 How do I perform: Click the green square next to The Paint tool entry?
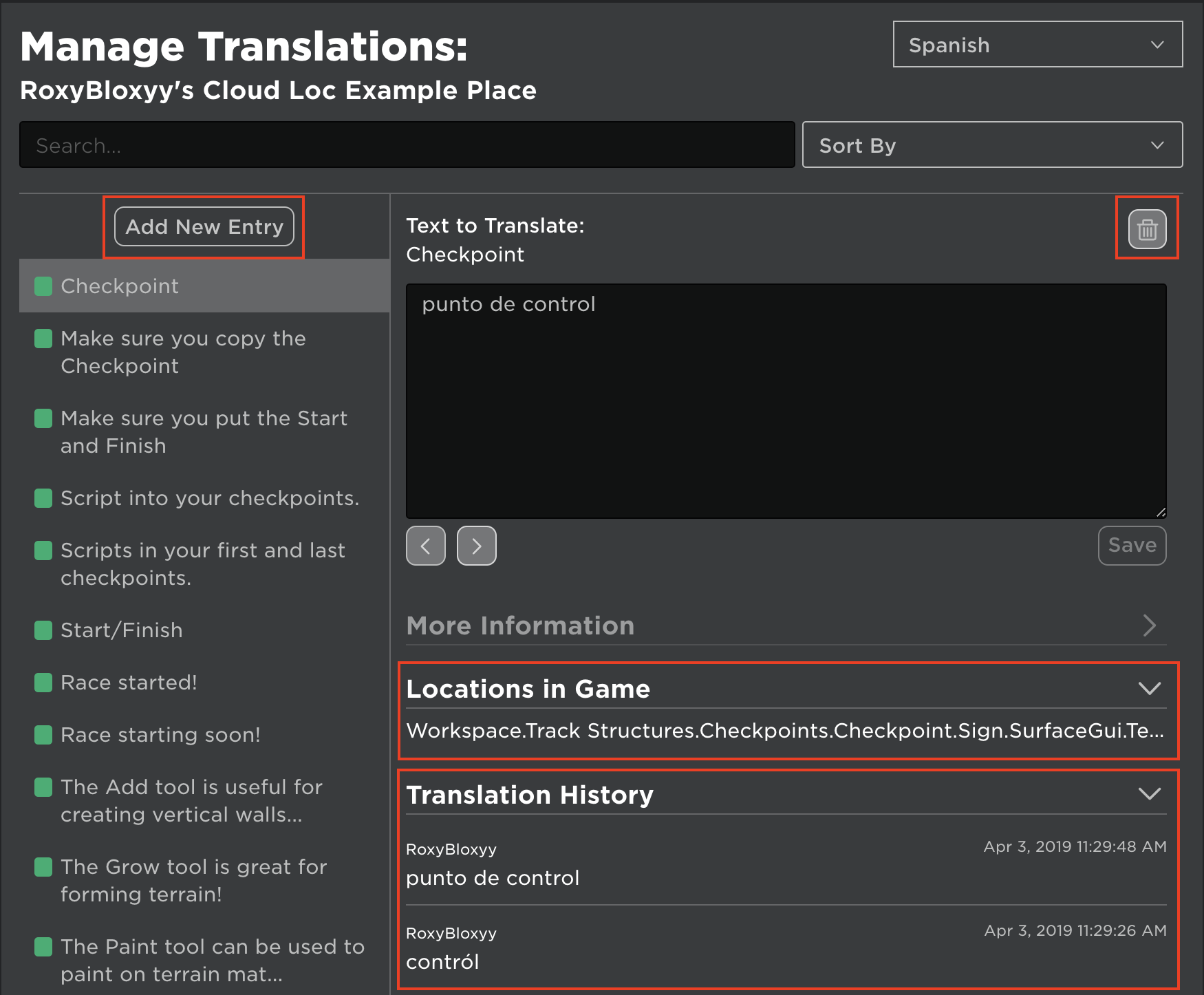(x=43, y=946)
